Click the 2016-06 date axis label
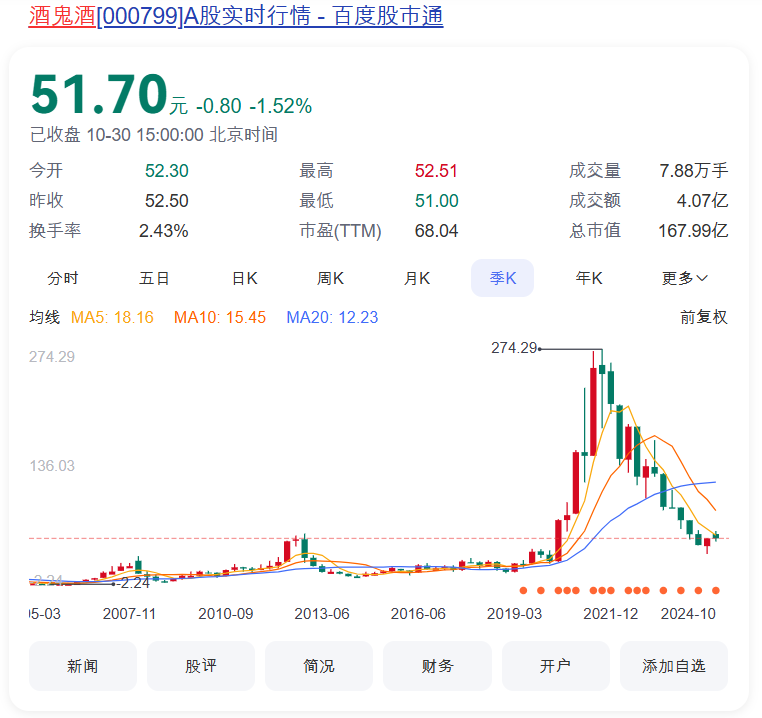This screenshot has height=718, width=762. 418,613
